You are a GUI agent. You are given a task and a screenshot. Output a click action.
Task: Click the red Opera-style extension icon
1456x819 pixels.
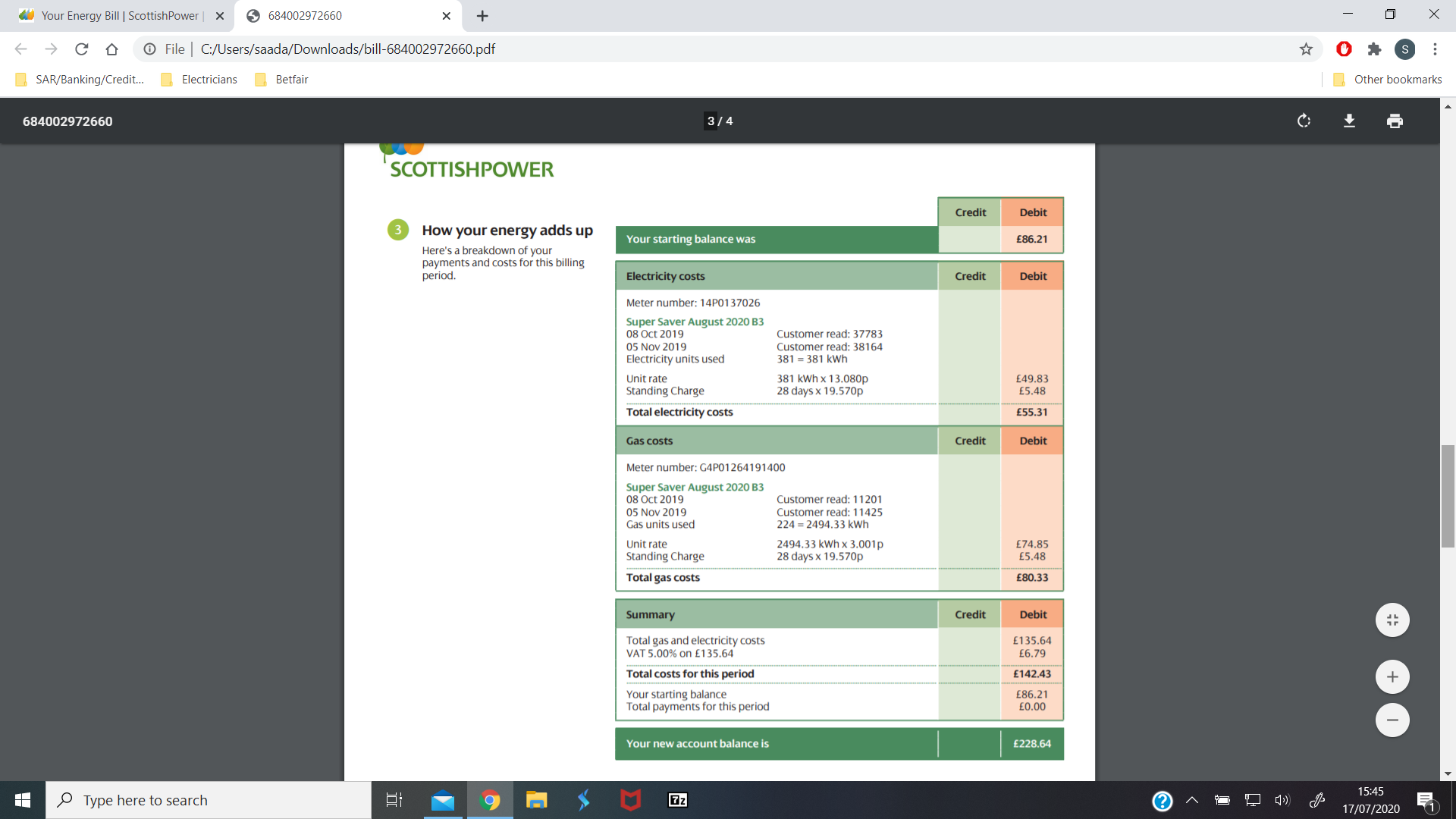(x=1344, y=49)
